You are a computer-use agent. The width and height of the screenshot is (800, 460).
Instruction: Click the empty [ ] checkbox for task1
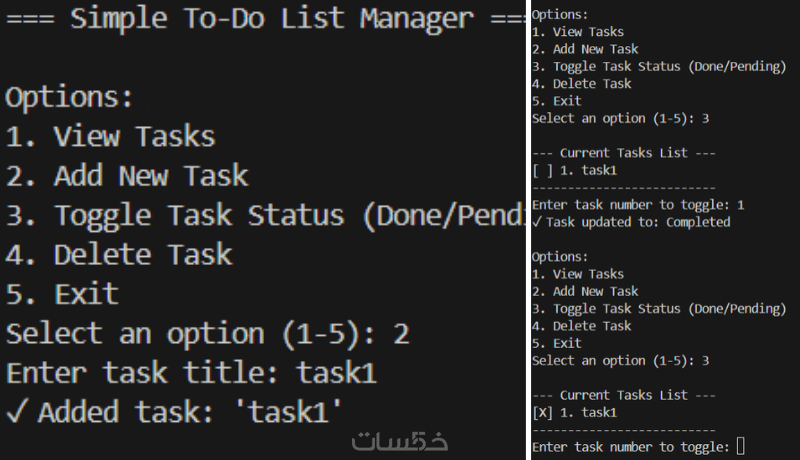click(542, 170)
